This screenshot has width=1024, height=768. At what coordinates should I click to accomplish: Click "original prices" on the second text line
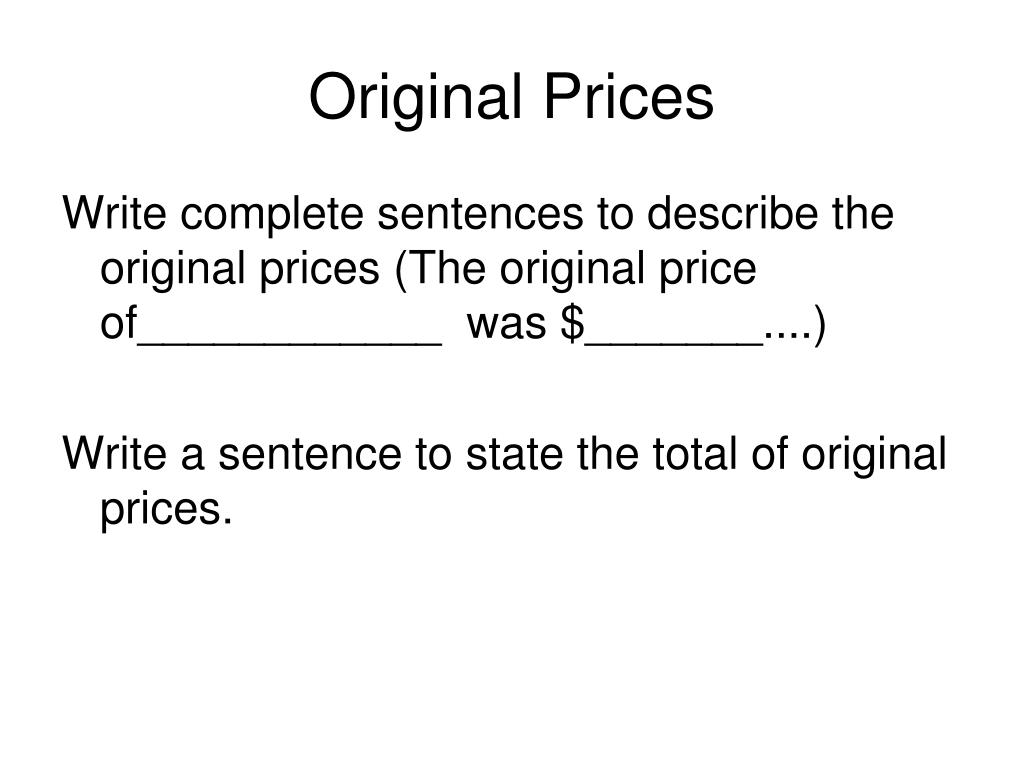pyautogui.click(x=240, y=270)
